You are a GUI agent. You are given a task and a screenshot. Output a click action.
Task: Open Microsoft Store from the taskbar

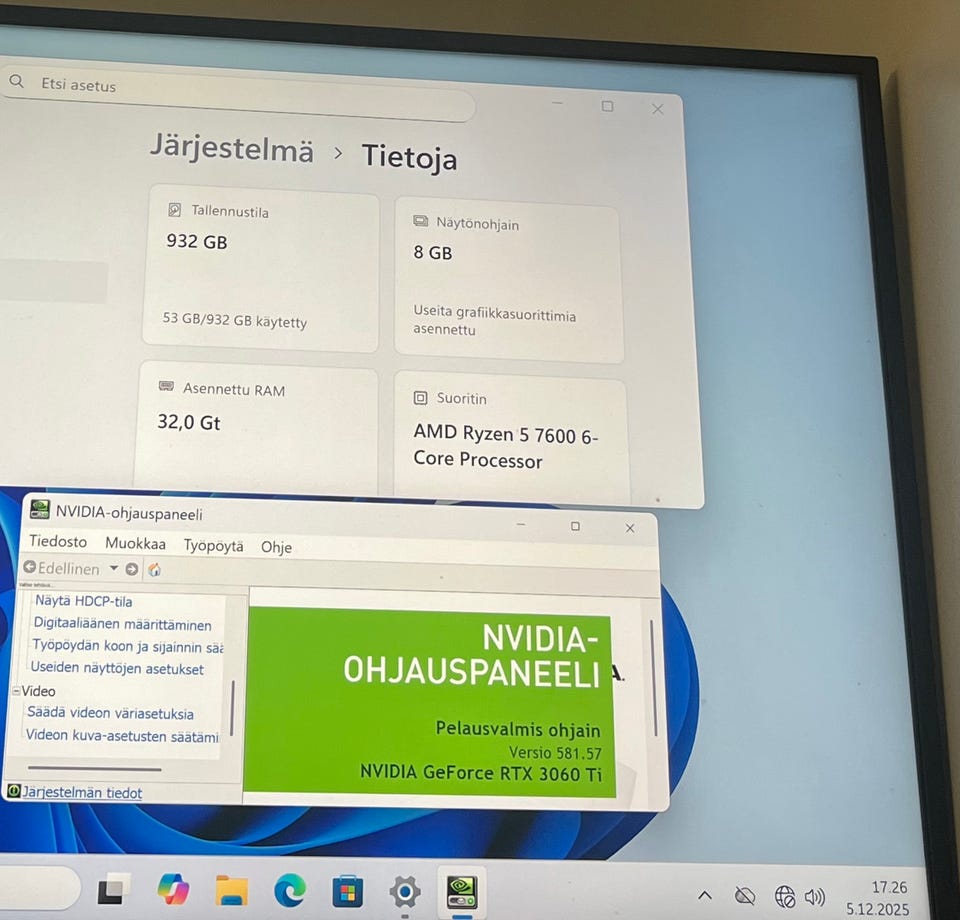pyautogui.click(x=347, y=892)
